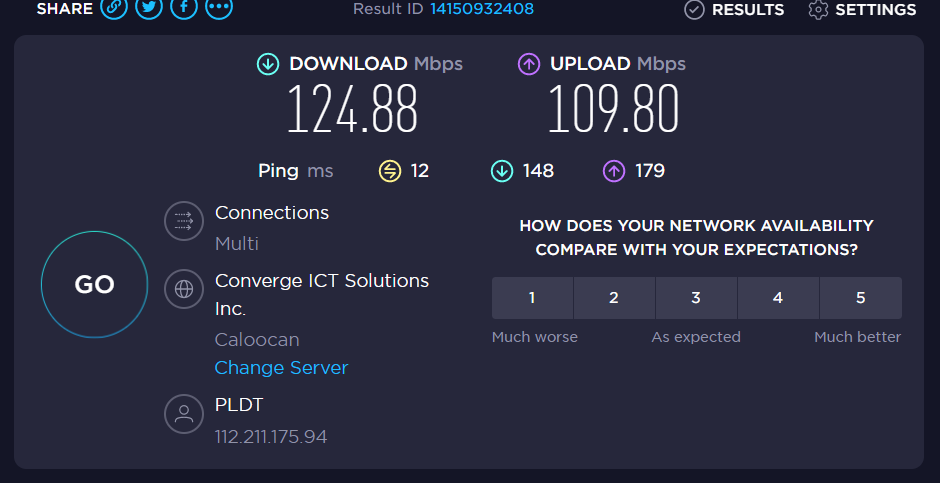Copy the share link icon
Viewport: 940px width, 483px height.
(114, 8)
